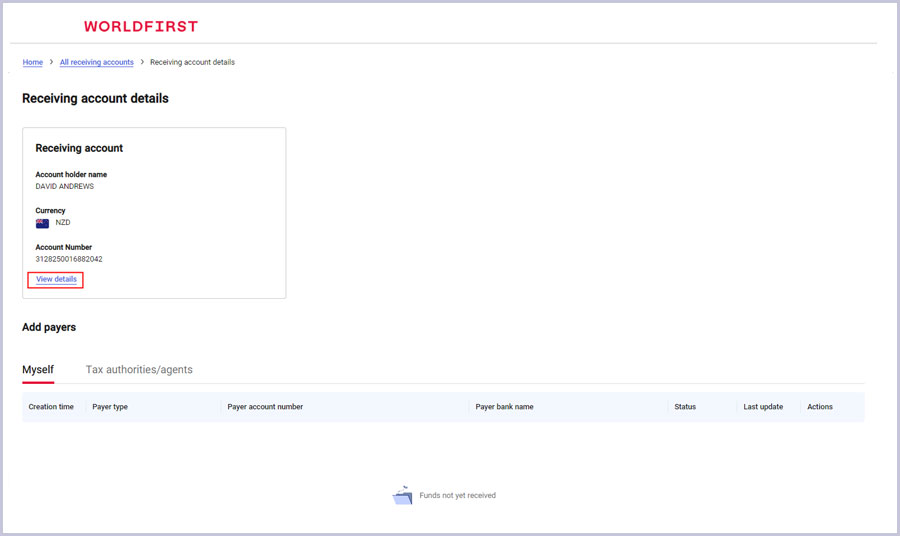Screen dimensions: 900x536
Task: Click the Payer account number column header
Action: tap(265, 407)
